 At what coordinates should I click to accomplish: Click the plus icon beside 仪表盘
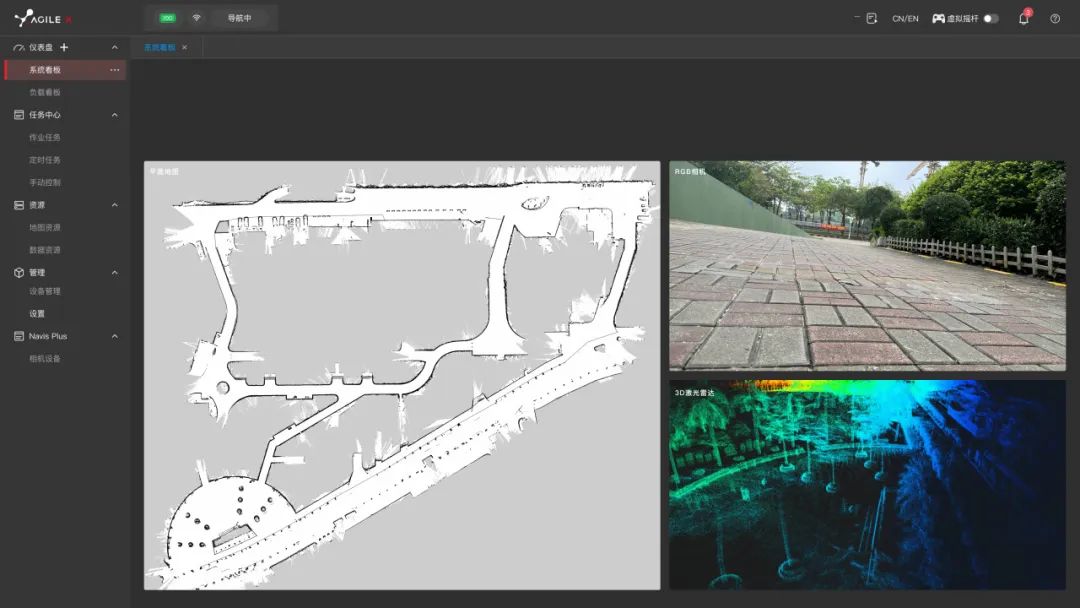[x=65, y=47]
